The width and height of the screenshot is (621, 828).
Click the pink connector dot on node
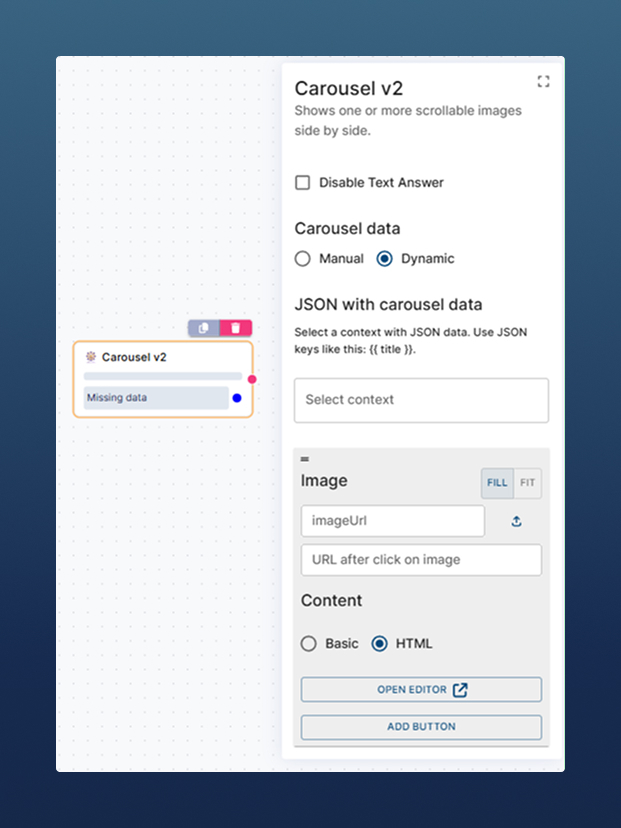tap(252, 379)
